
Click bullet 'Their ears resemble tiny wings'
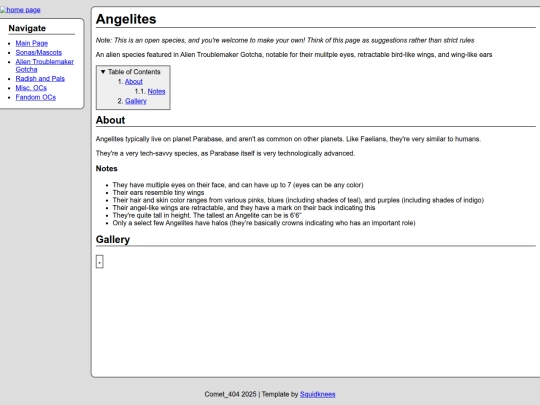click(x=158, y=193)
